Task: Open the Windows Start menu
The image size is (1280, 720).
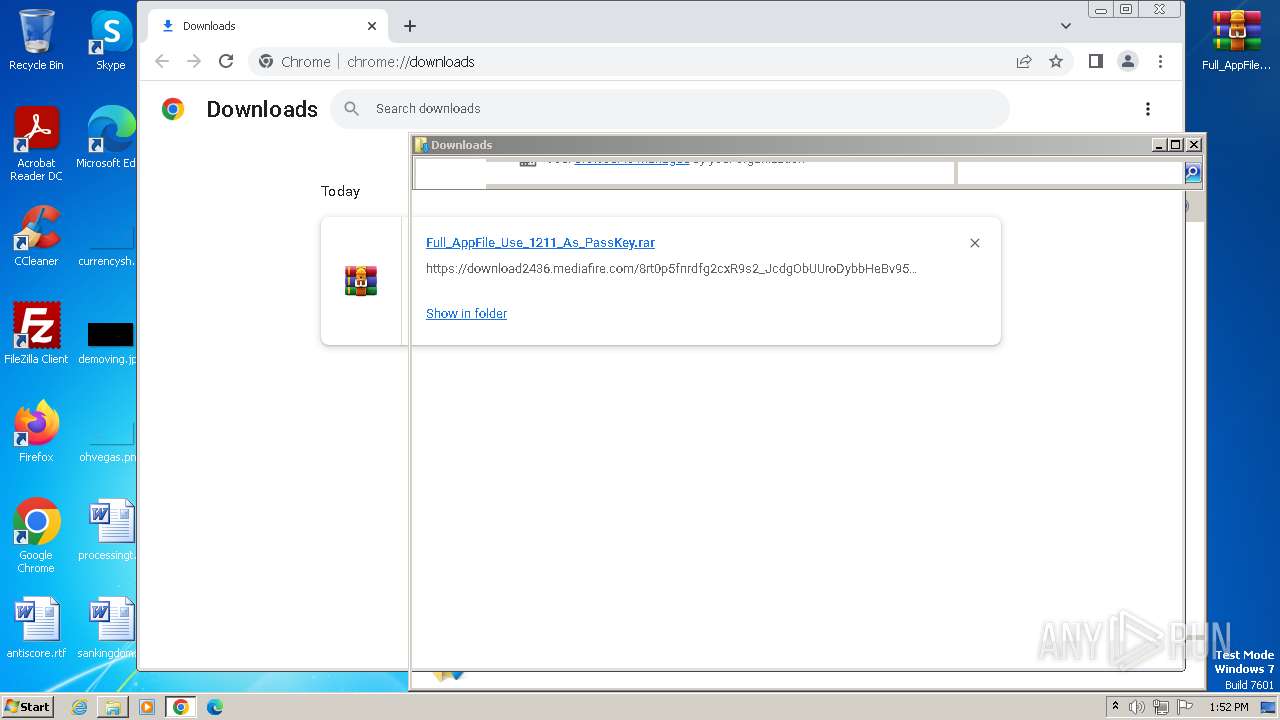Action: pos(27,706)
